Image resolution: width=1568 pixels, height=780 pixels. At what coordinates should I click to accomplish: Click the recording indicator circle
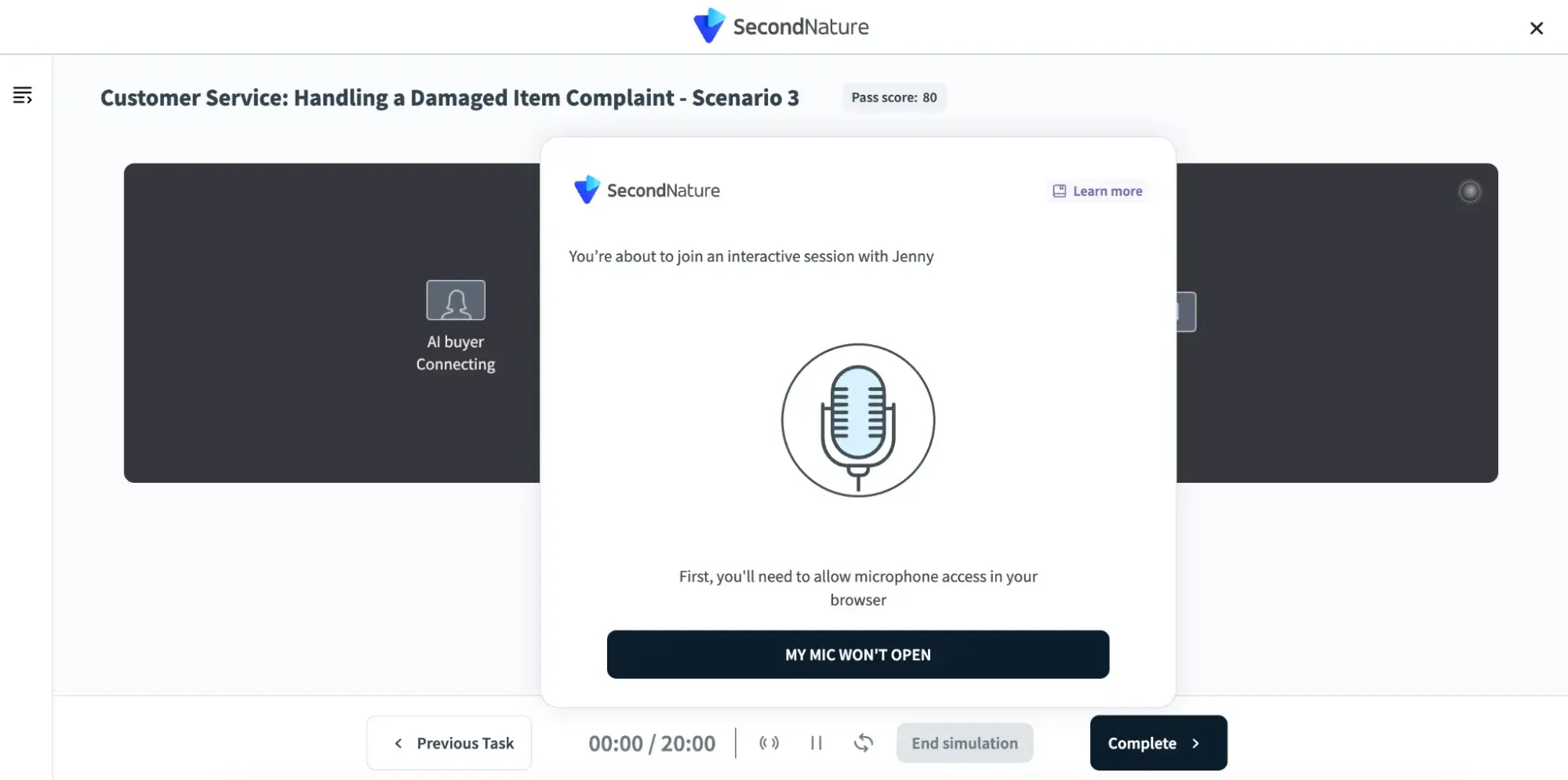pyautogui.click(x=1469, y=191)
